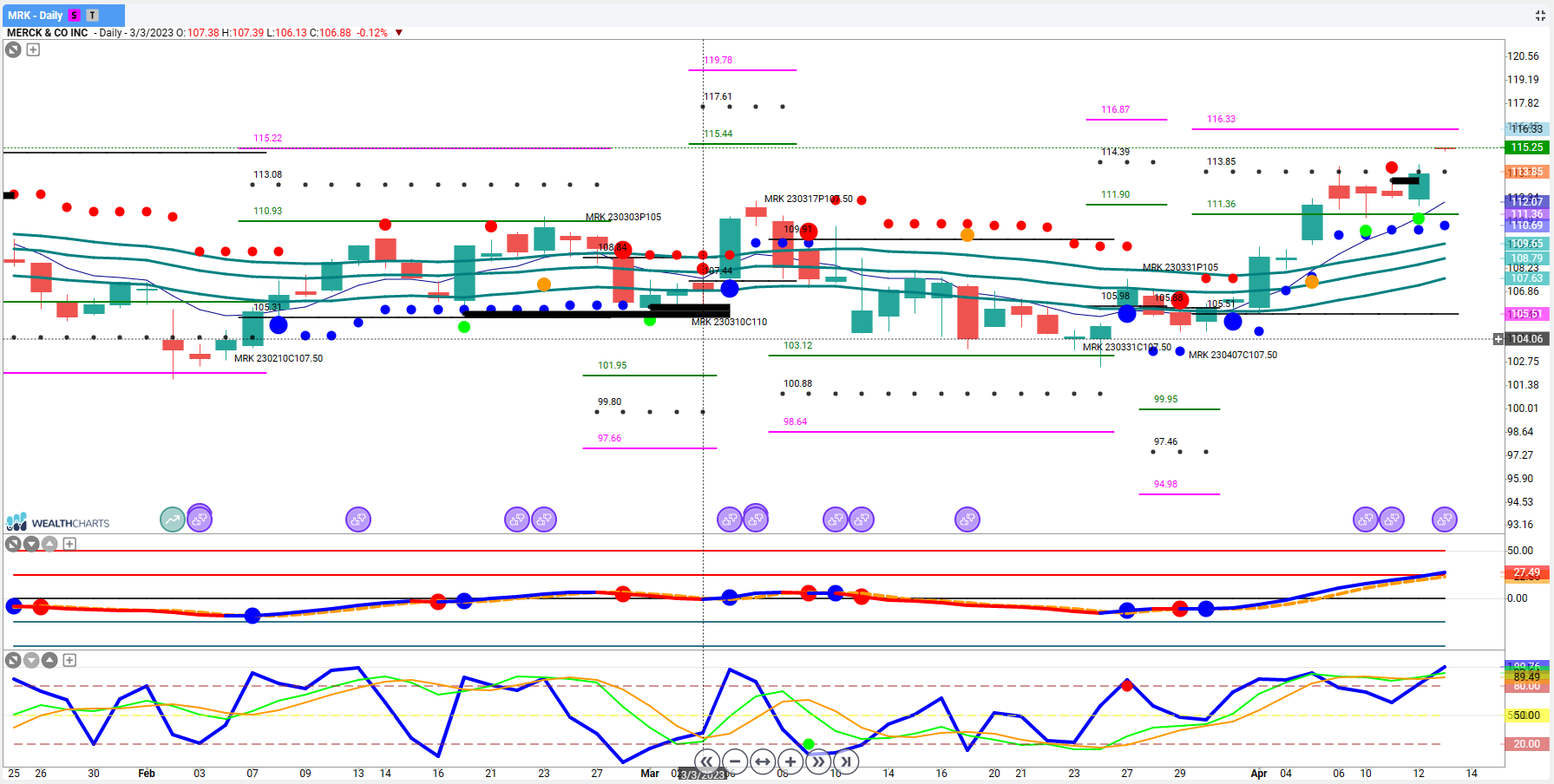Click the 3/3/2023 date marker on time axis
The width and height of the screenshot is (1554, 784).
(701, 774)
